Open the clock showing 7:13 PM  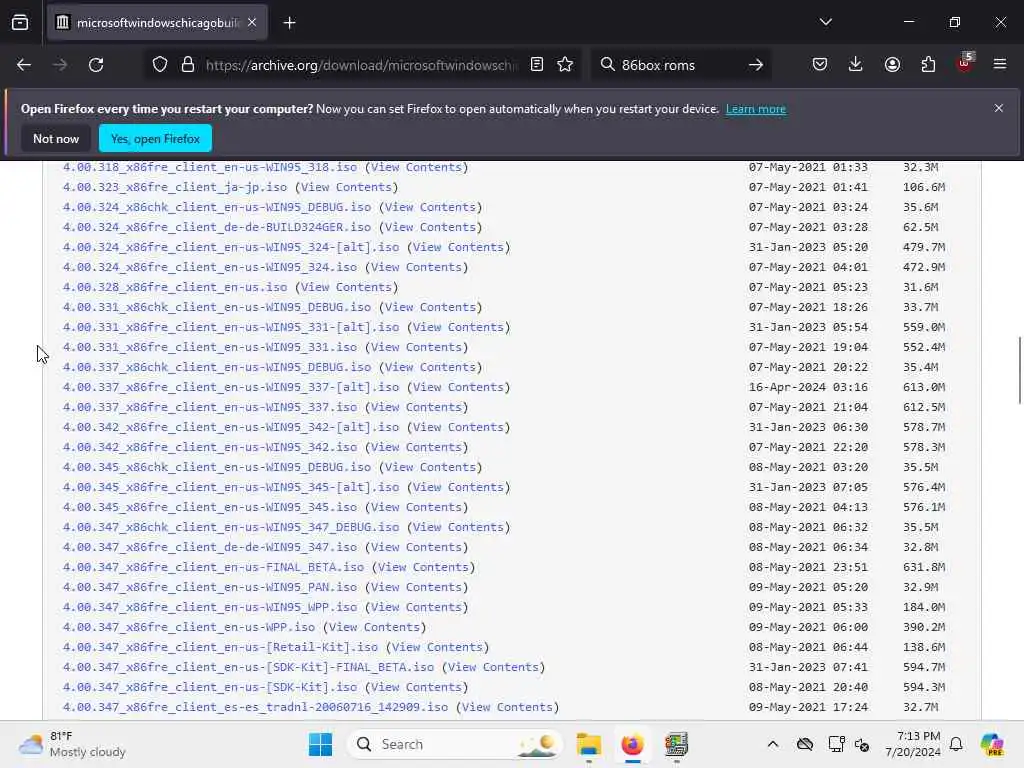[913, 744]
